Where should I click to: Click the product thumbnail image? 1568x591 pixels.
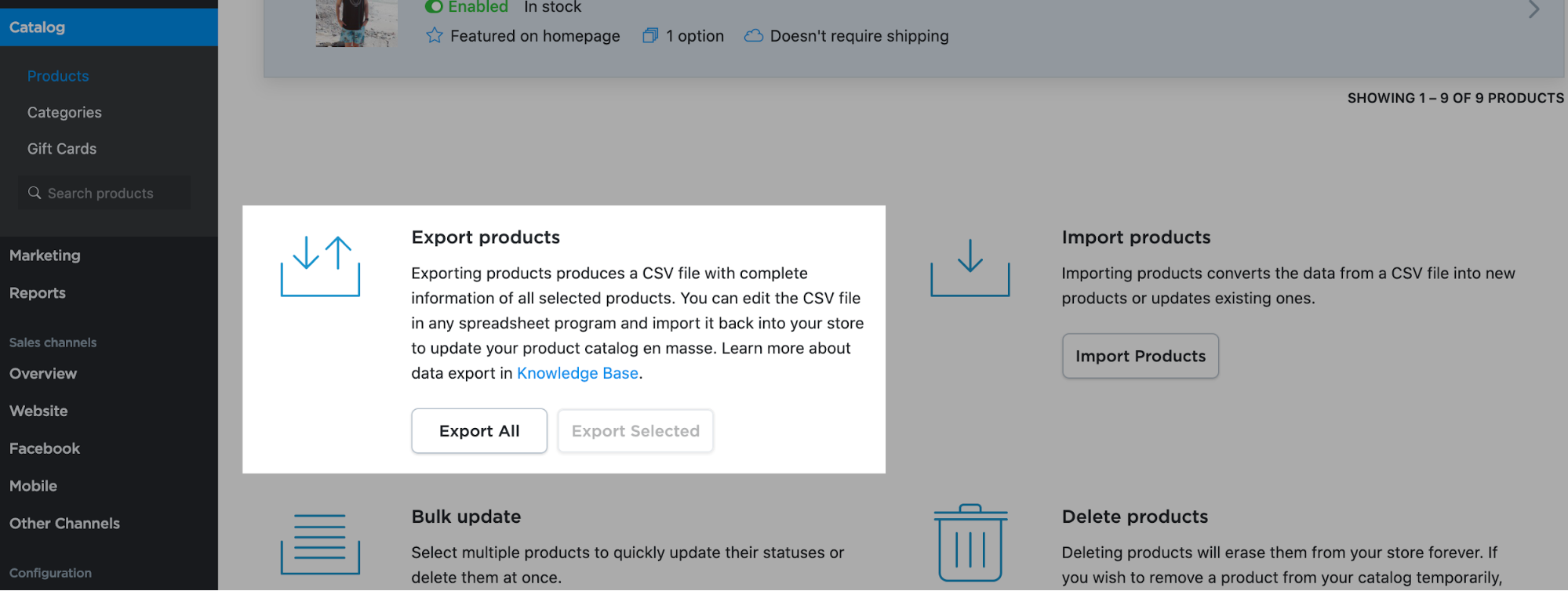pos(356,22)
